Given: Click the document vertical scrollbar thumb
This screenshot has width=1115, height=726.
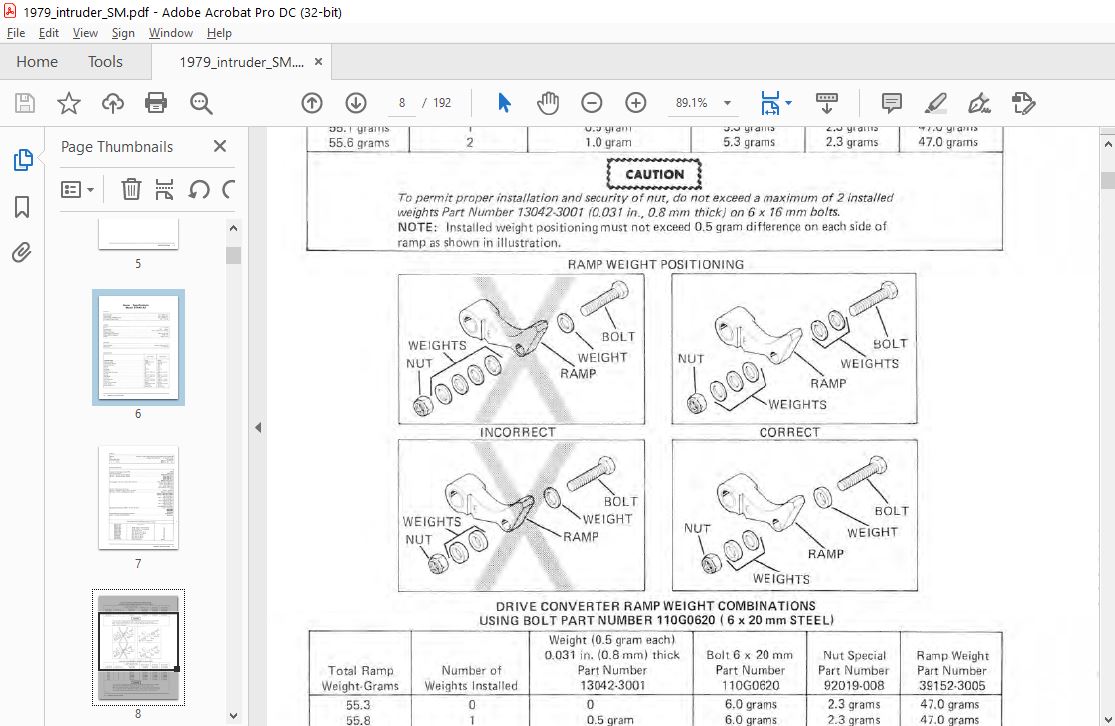Looking at the screenshot, I should pyautogui.click(x=1107, y=180).
